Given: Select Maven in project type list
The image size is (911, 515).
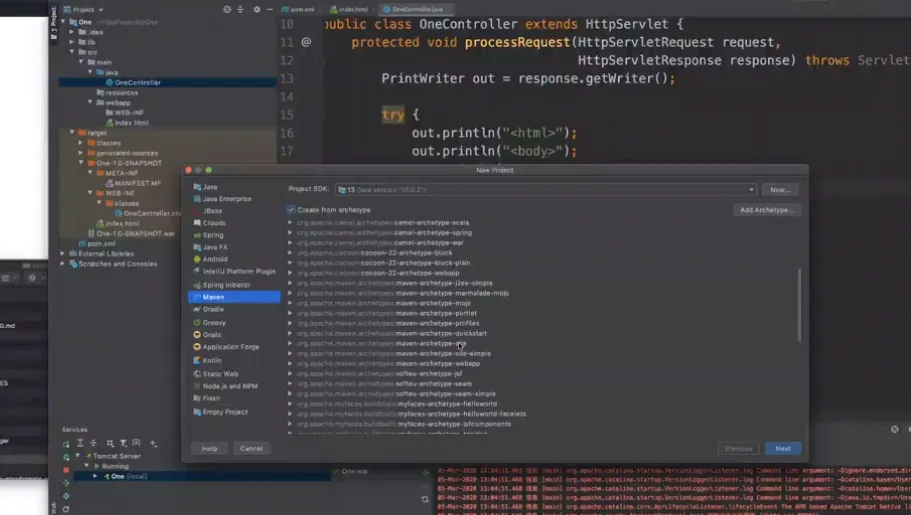Looking at the screenshot, I should tap(234, 297).
